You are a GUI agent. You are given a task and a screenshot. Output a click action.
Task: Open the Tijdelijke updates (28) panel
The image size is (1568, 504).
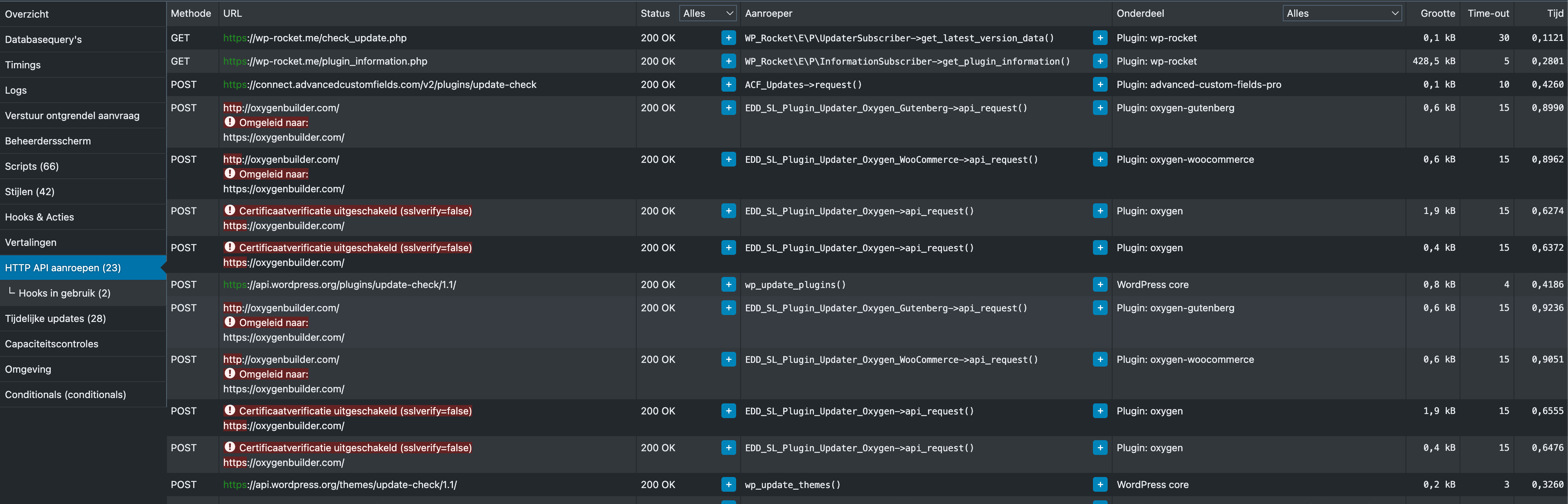55,318
